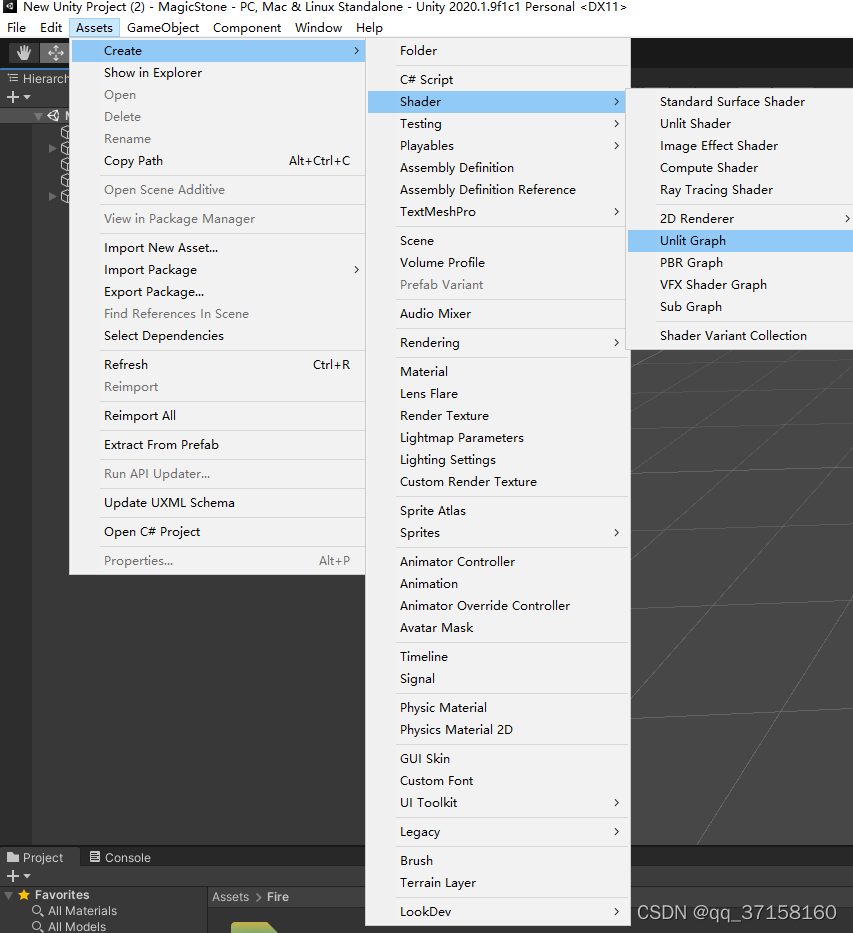The image size is (853, 933).
Task: Choose Refresh in Assets menu
Action: coord(218,365)
